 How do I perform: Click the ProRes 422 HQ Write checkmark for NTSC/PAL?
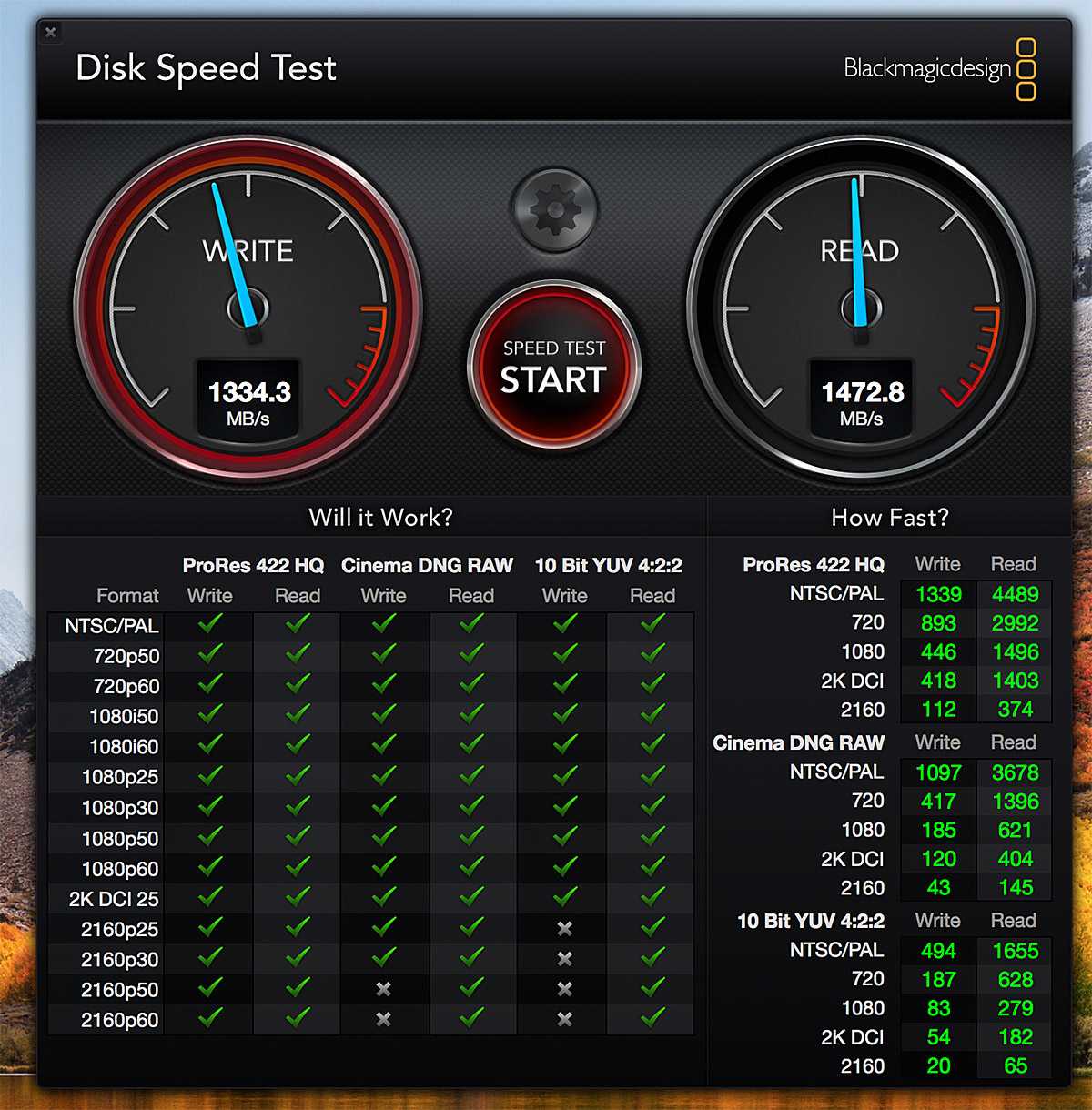click(x=210, y=625)
